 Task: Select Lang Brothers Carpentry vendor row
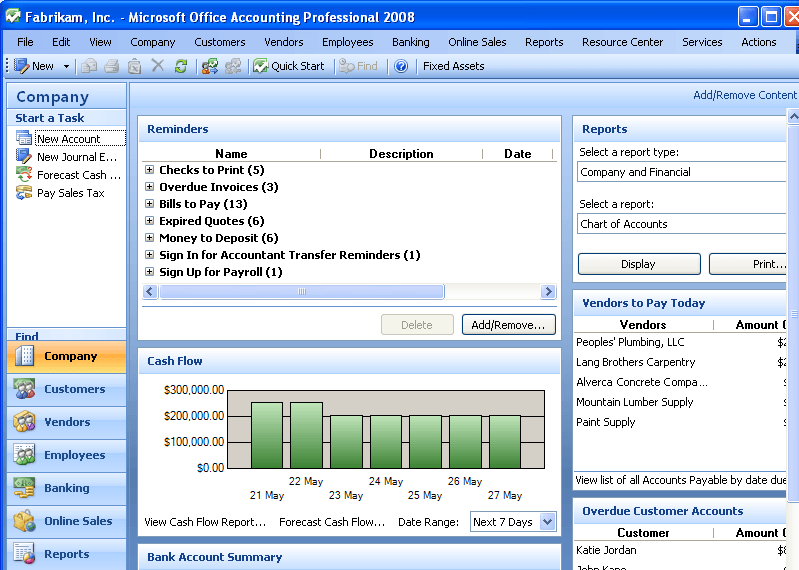click(x=681, y=362)
